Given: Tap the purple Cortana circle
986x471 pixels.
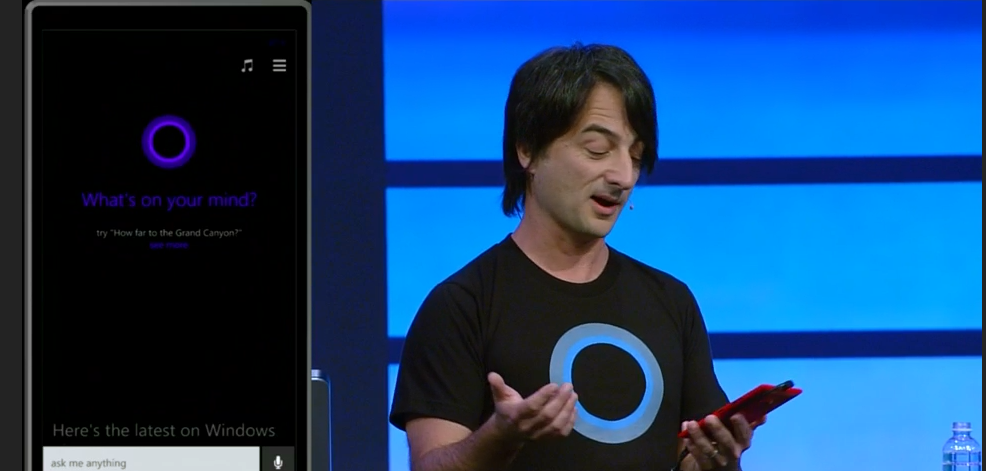Looking at the screenshot, I should click(169, 141).
